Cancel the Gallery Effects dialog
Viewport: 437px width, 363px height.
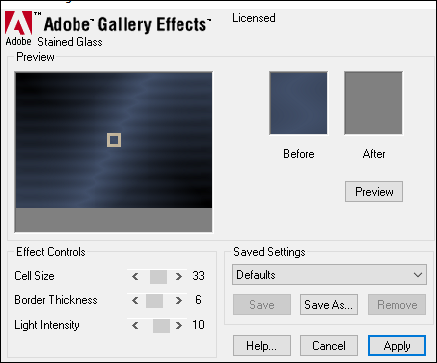pos(329,346)
